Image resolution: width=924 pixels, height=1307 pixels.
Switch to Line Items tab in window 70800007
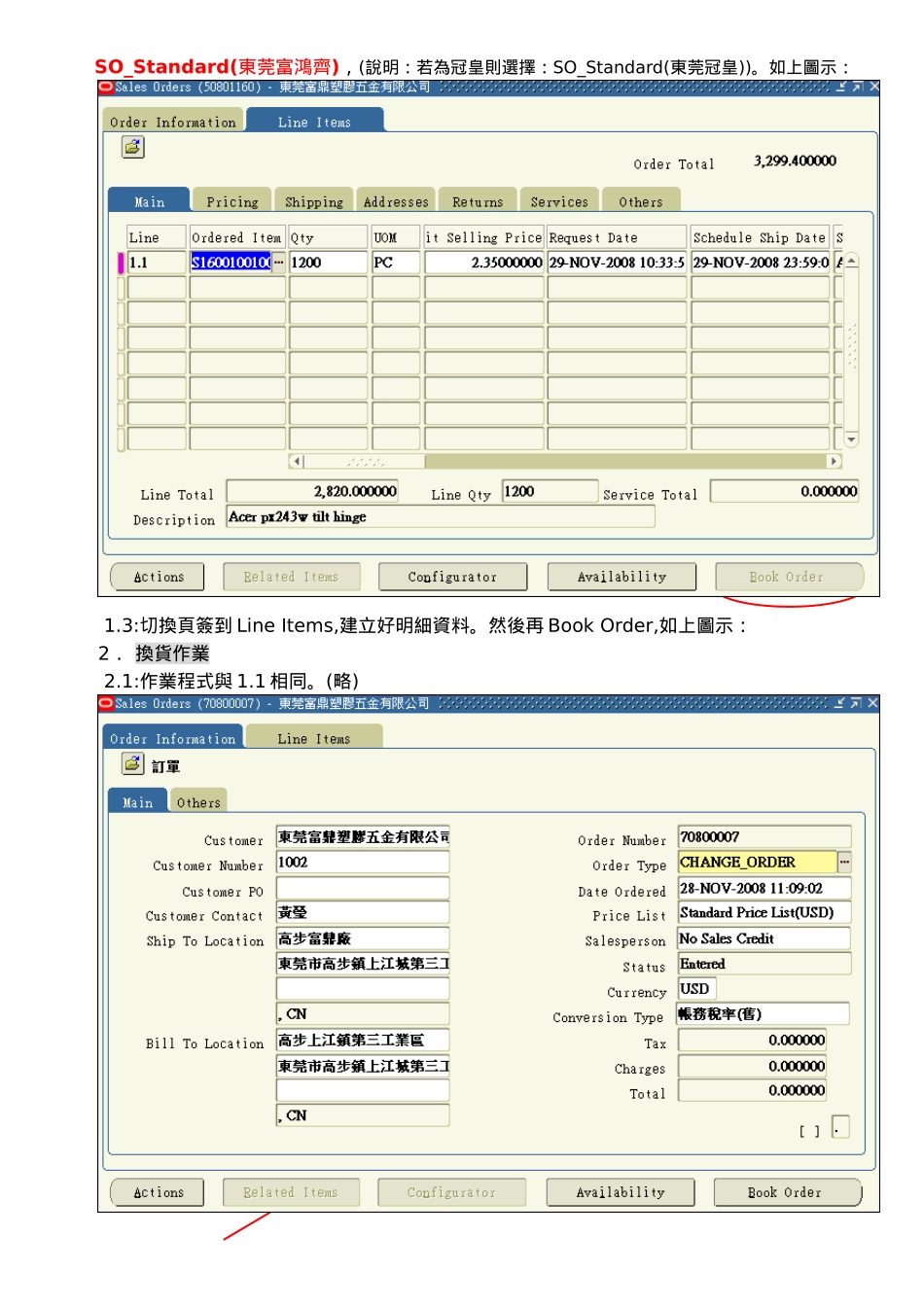click(313, 739)
